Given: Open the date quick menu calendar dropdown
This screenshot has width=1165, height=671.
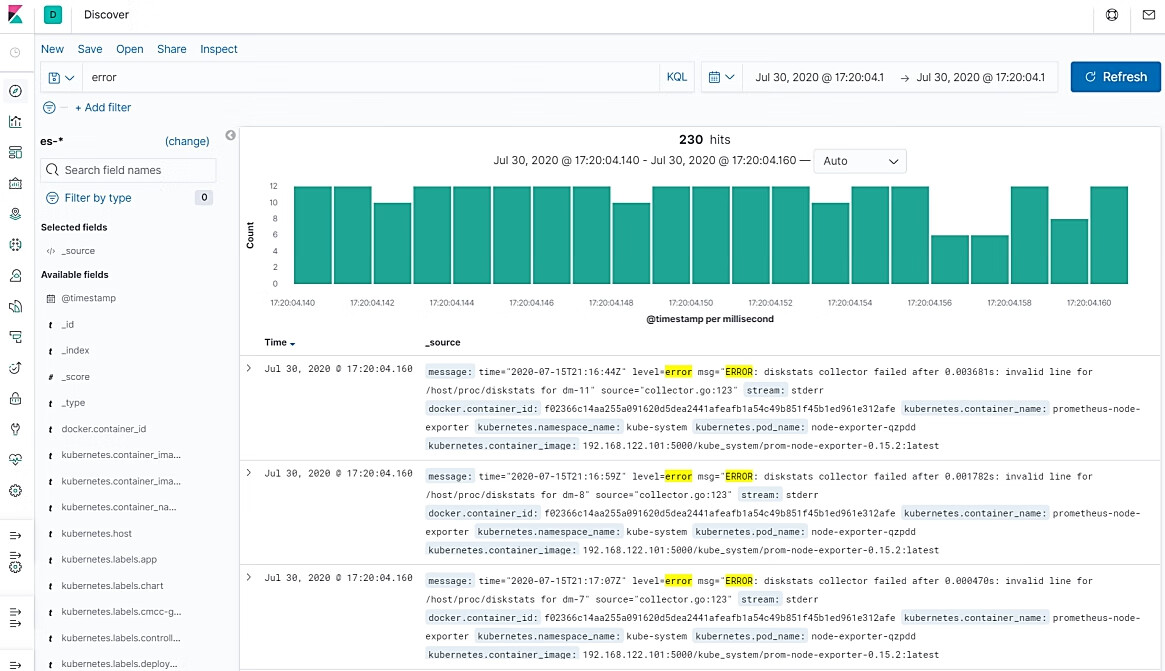Looking at the screenshot, I should coord(722,77).
